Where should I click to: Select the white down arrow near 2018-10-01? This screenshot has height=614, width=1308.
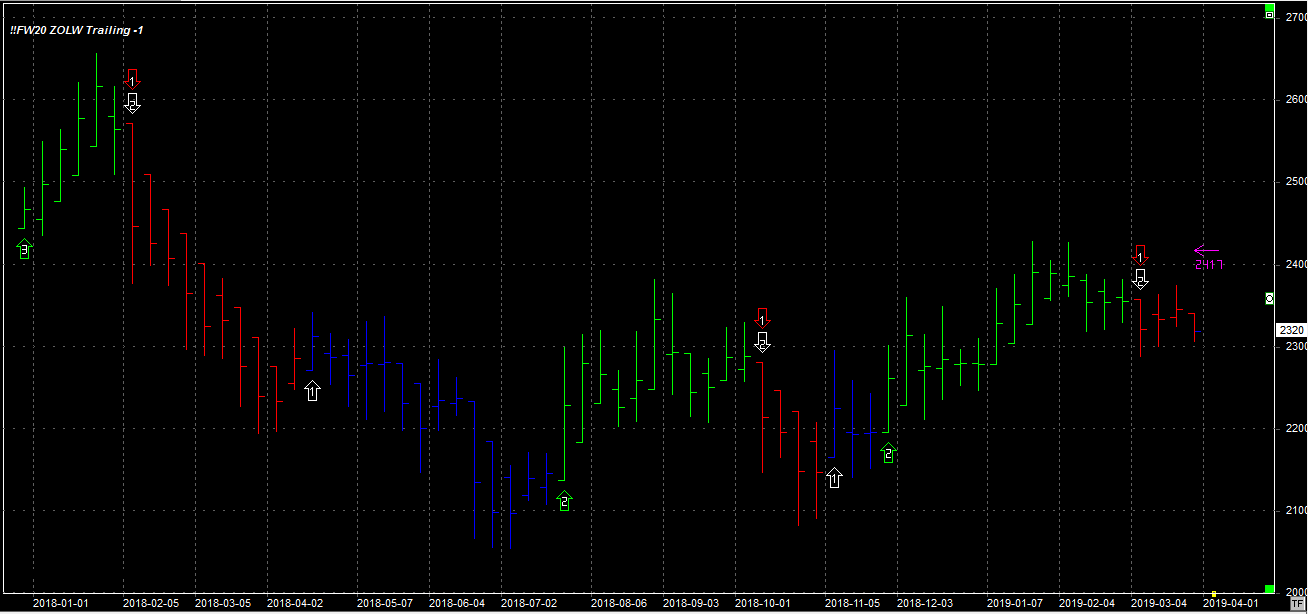coord(762,342)
